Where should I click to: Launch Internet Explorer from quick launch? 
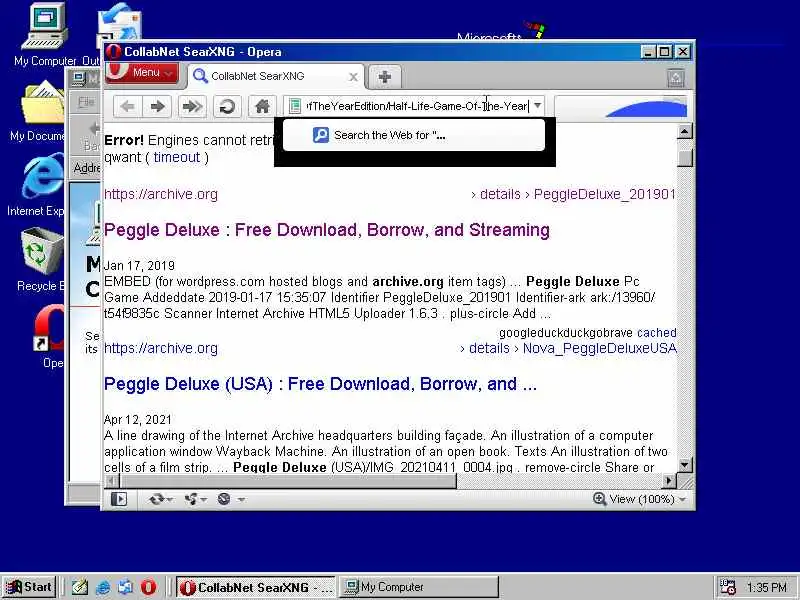click(103, 587)
